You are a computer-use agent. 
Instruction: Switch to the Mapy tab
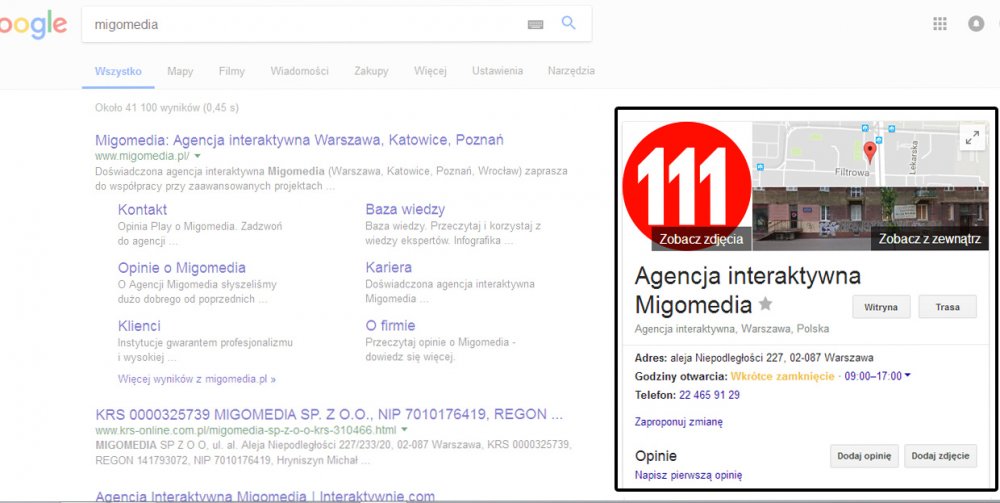click(x=180, y=71)
